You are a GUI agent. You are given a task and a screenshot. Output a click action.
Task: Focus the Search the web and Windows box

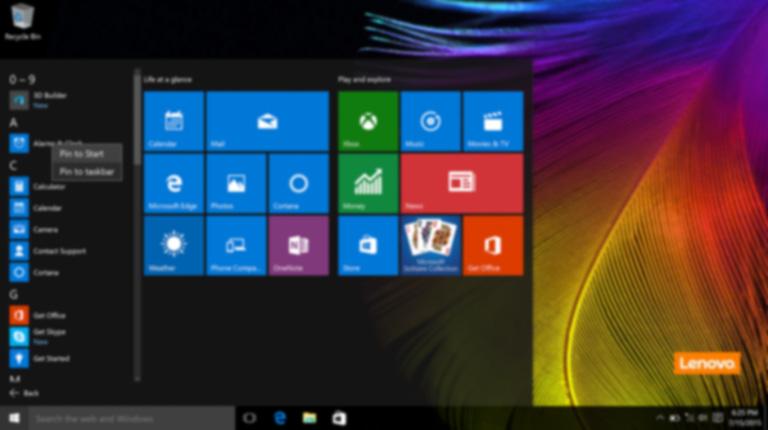pos(131,419)
